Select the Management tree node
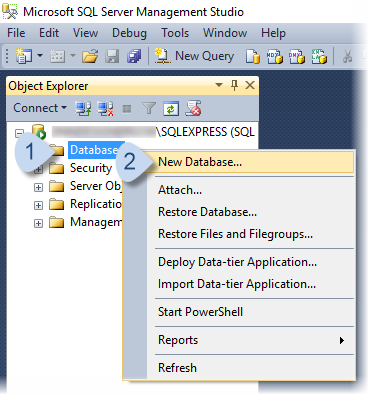Viewport: 369px width, 395px height. (x=96, y=222)
